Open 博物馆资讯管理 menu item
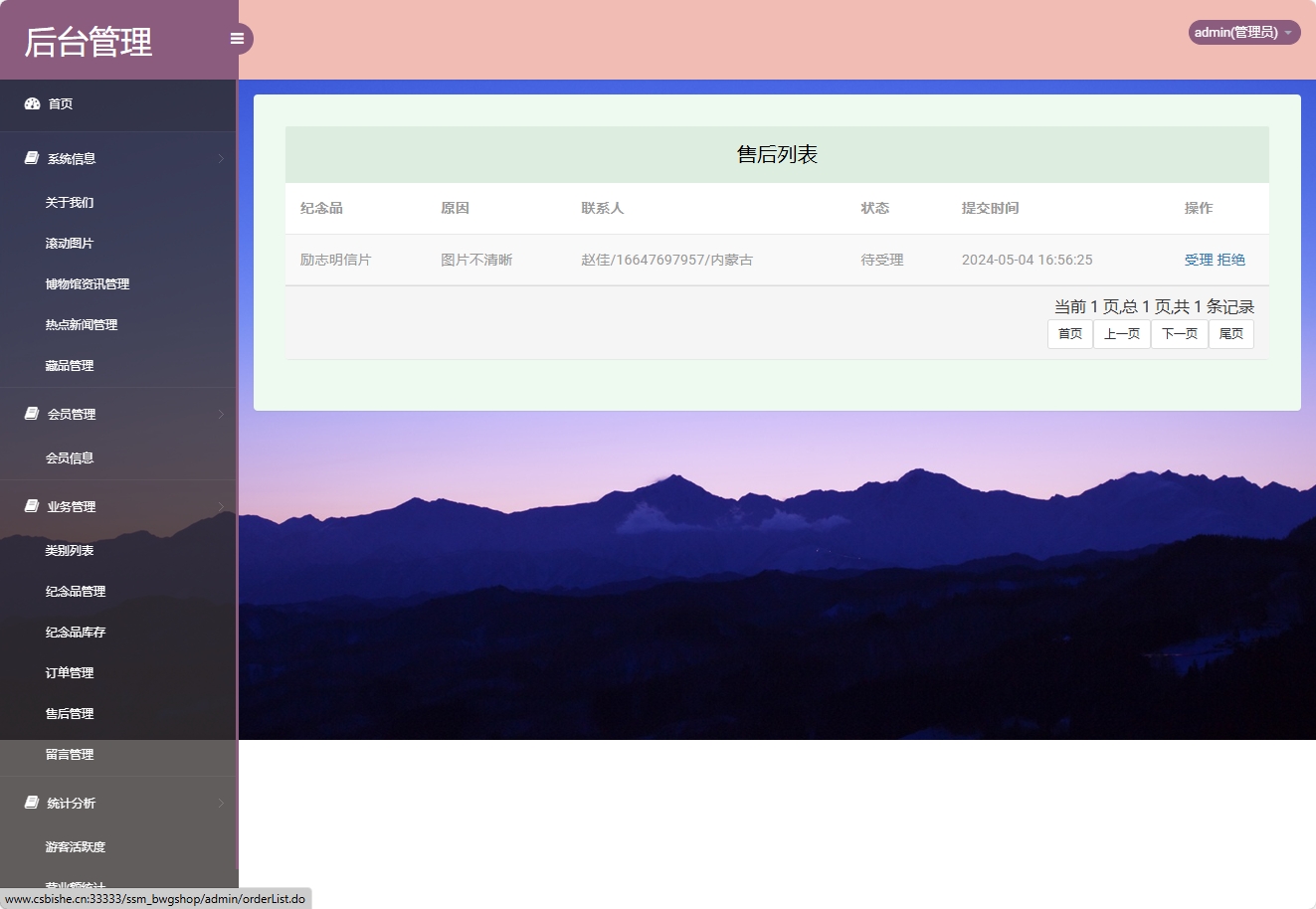This screenshot has width=1316, height=909. pyautogui.click(x=88, y=283)
